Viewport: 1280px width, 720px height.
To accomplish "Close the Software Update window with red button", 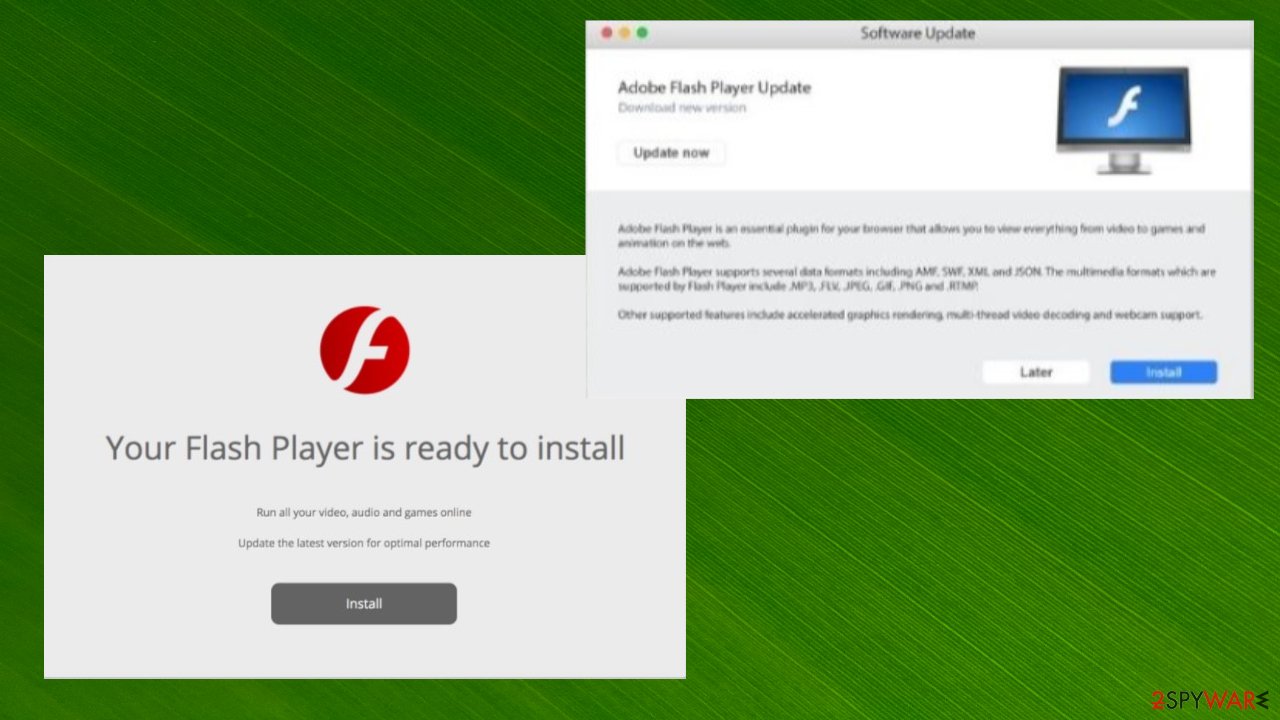I will 606,33.
